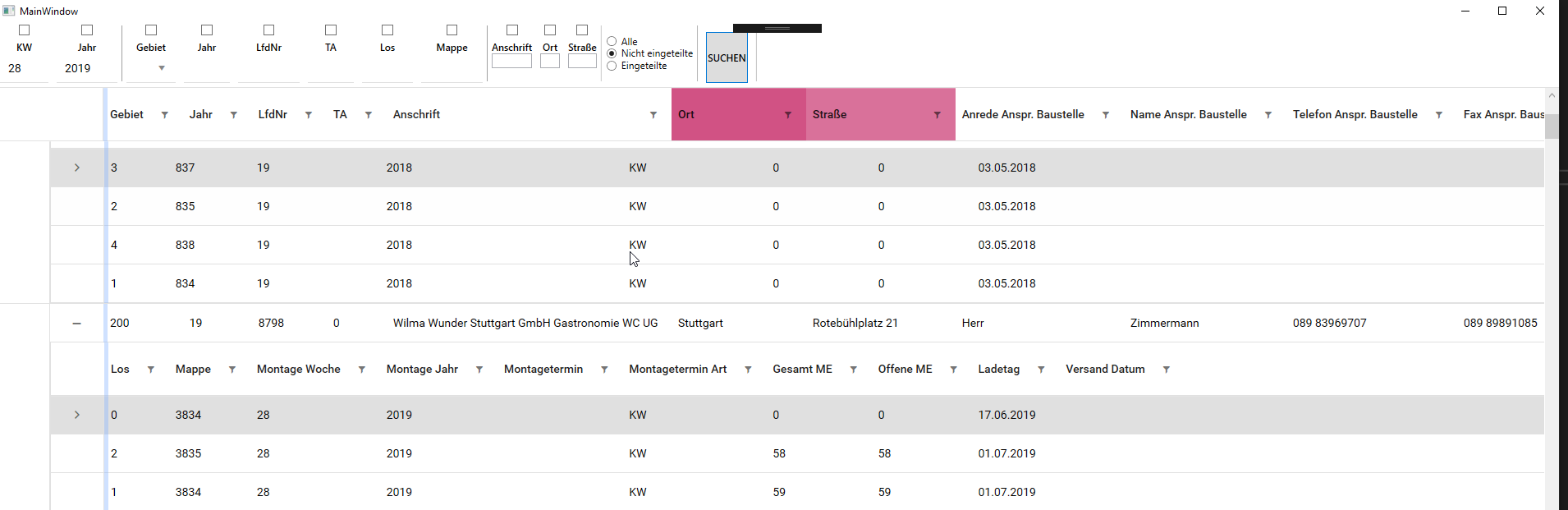Open filter for Anschrift column
Viewport: 1568px width, 510px height.
653,115
